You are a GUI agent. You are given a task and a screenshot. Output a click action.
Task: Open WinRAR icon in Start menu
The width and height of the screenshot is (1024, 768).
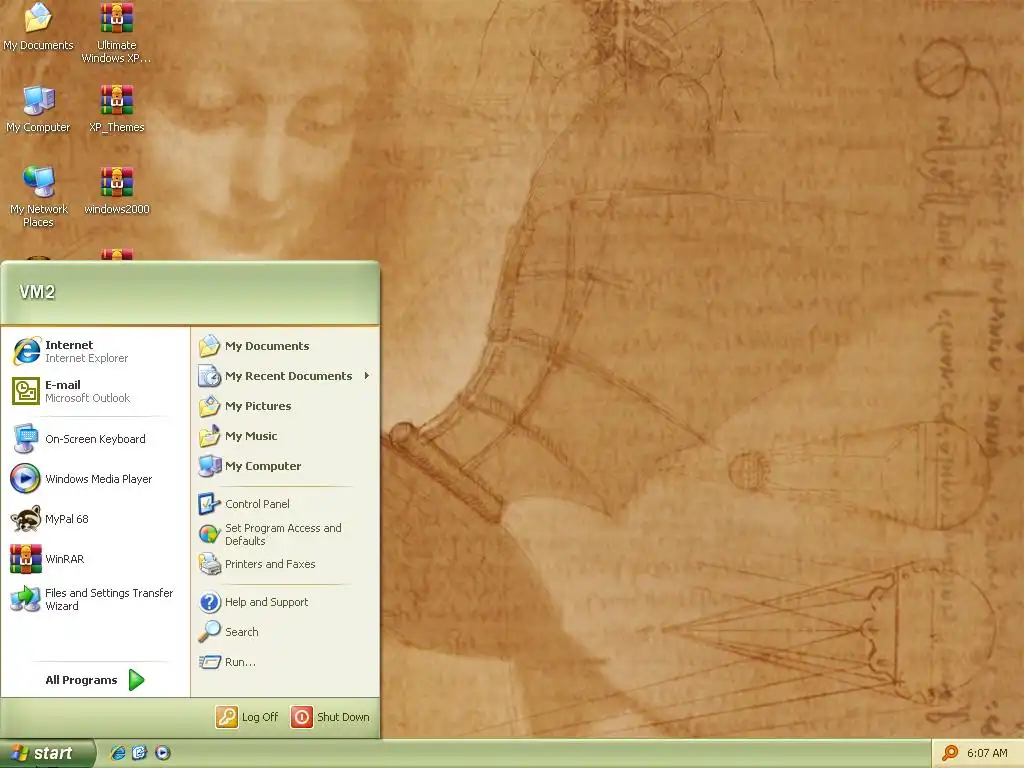point(26,559)
